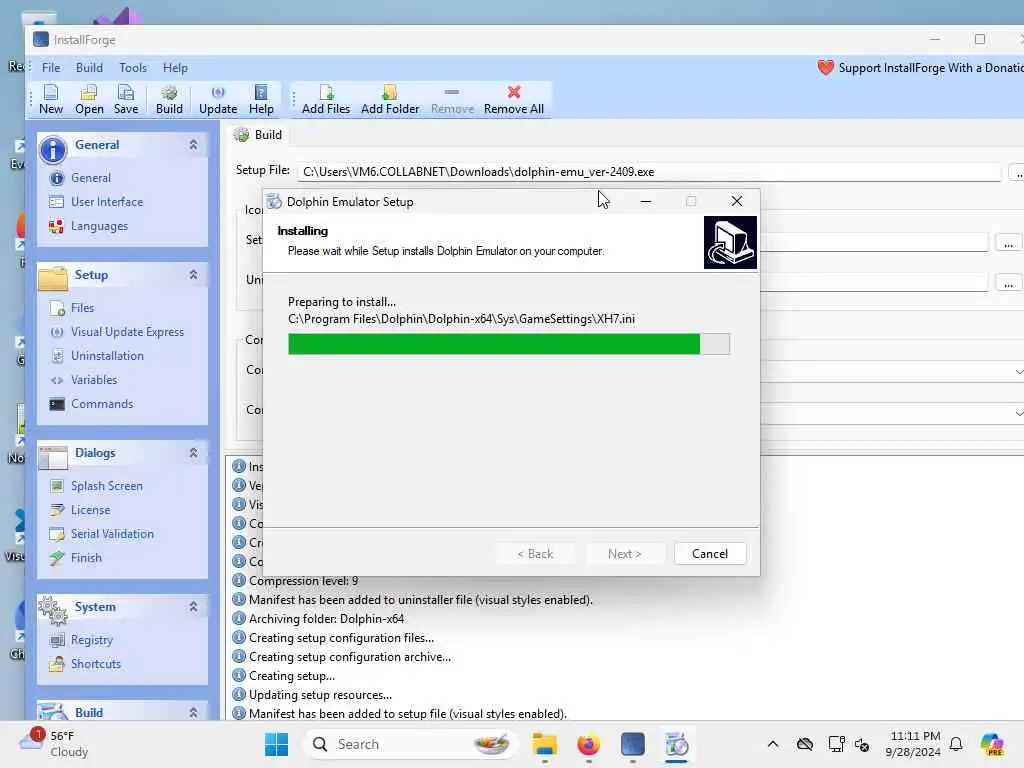Switch to Dolphin setup taskbar icon
Viewport: 1024px width, 768px height.
pyautogui.click(x=677, y=744)
